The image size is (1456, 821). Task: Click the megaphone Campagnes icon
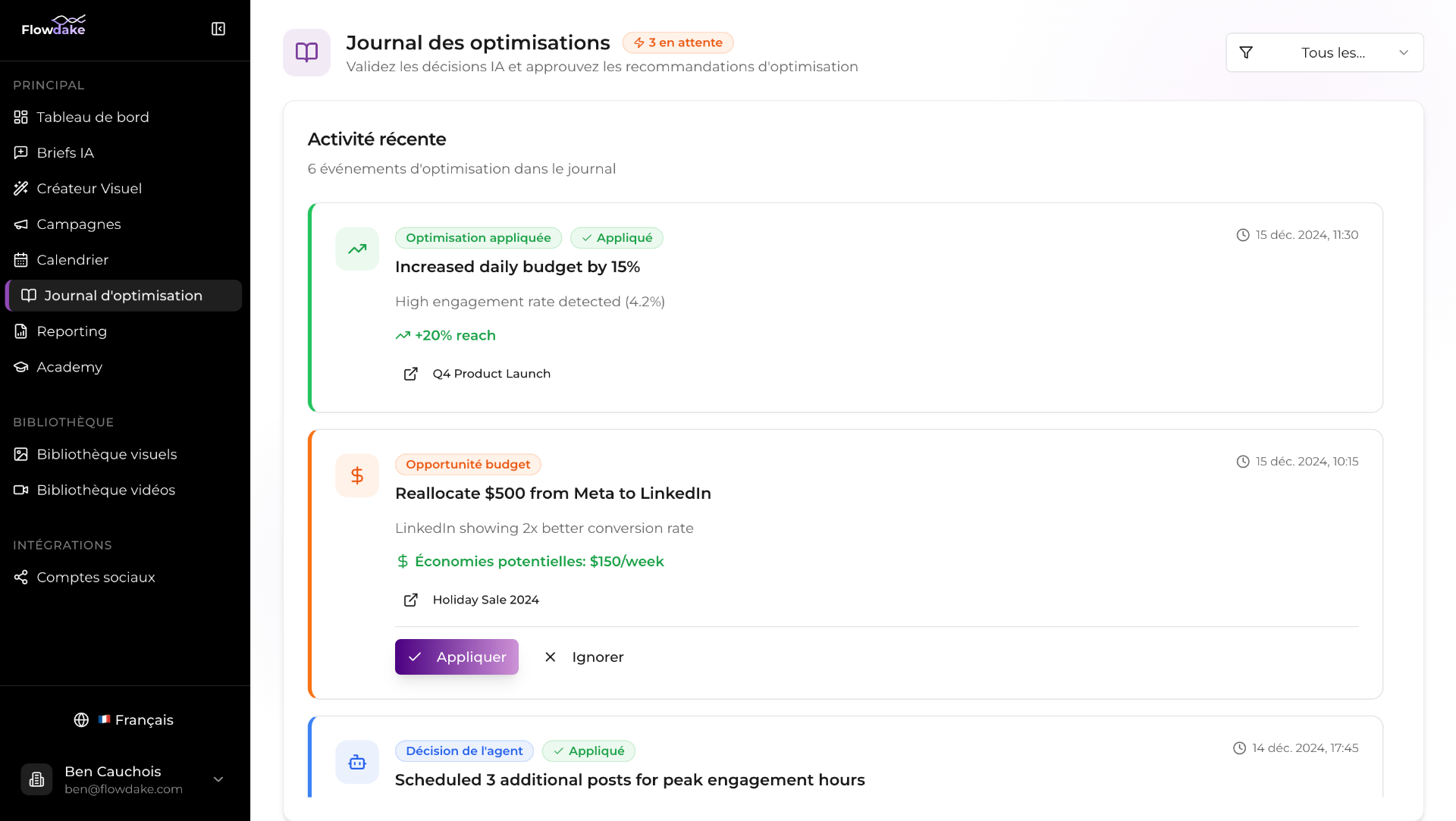coord(21,224)
